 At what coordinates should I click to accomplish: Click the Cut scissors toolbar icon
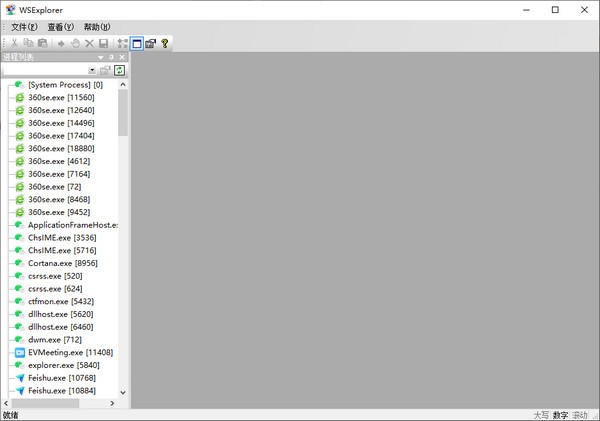click(15, 44)
